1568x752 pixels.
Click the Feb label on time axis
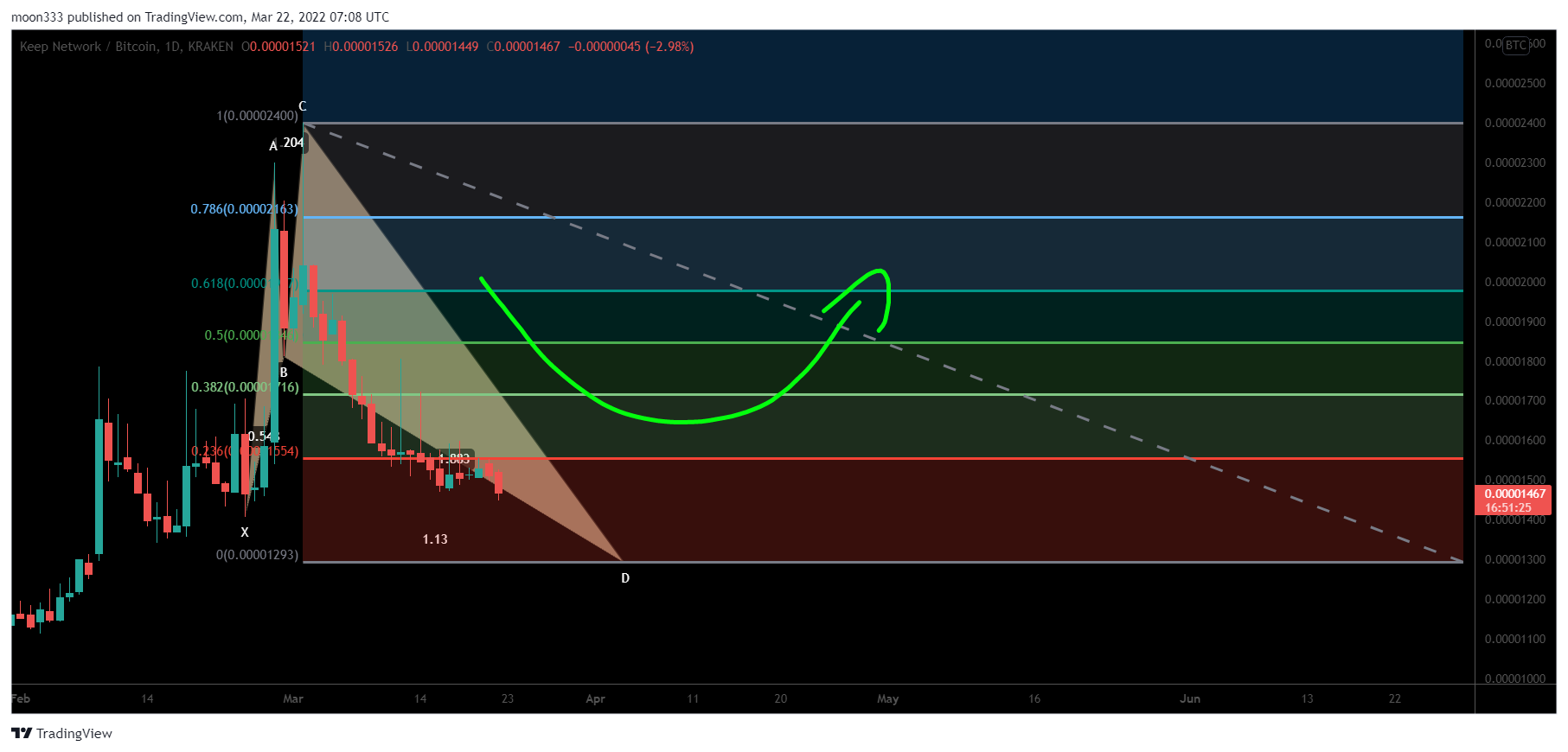[21, 698]
